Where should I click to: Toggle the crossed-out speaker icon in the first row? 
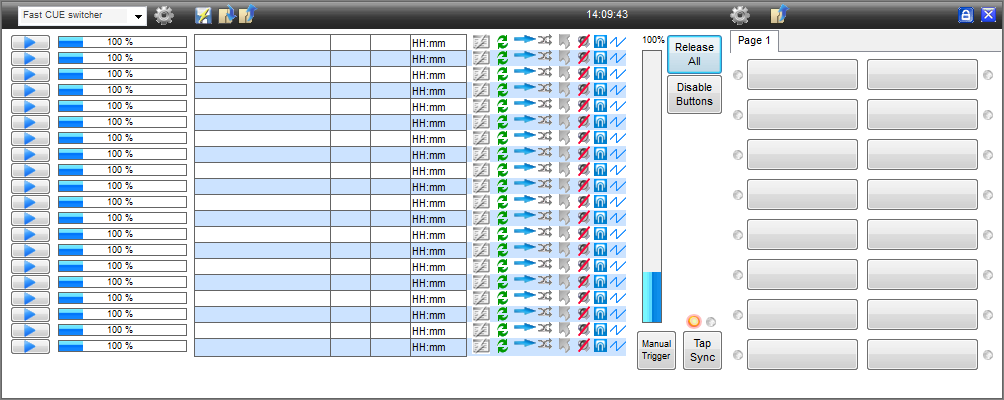[x=583, y=42]
